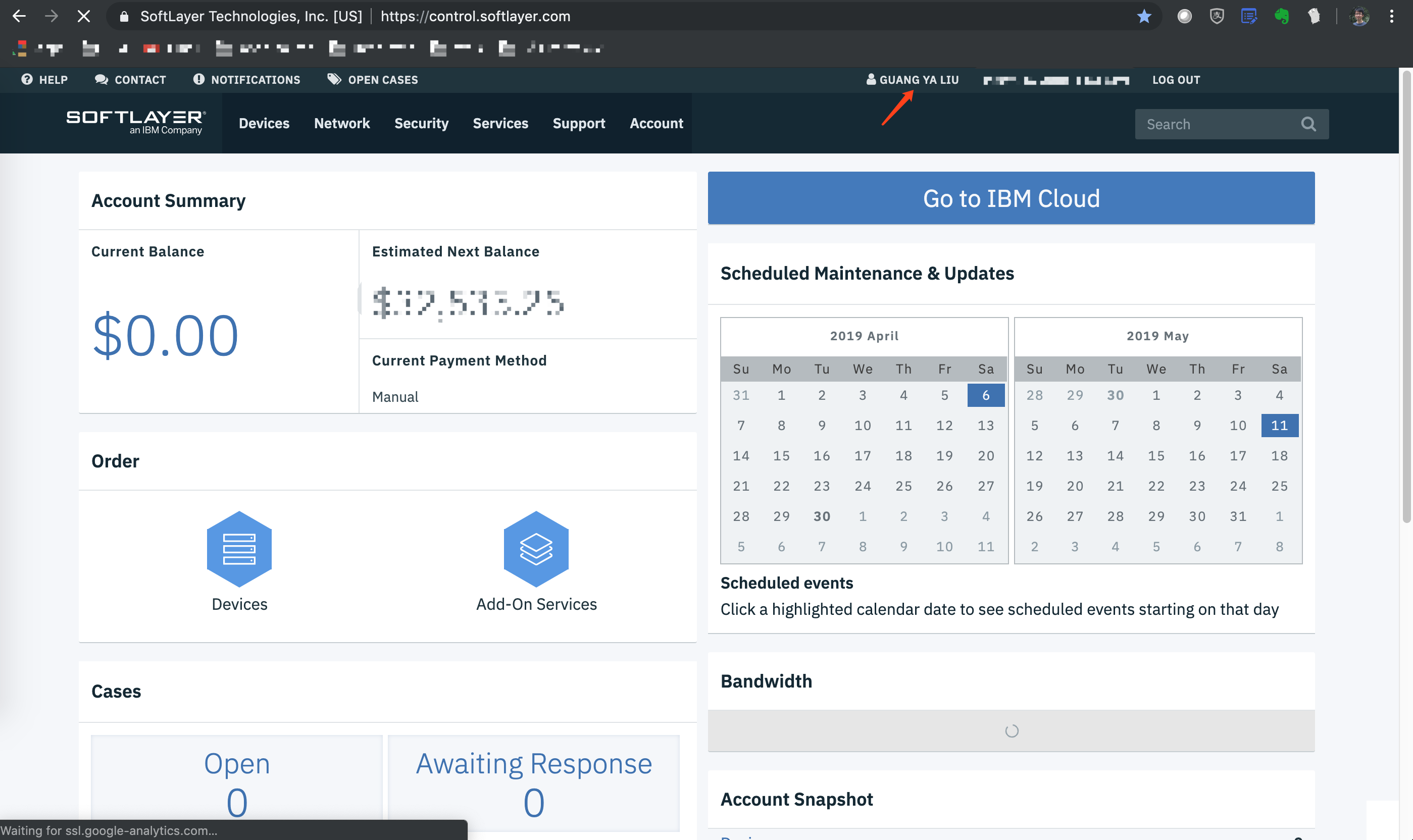Click the Add-On Services icon
Screen dimensions: 1413x840
tap(536, 549)
